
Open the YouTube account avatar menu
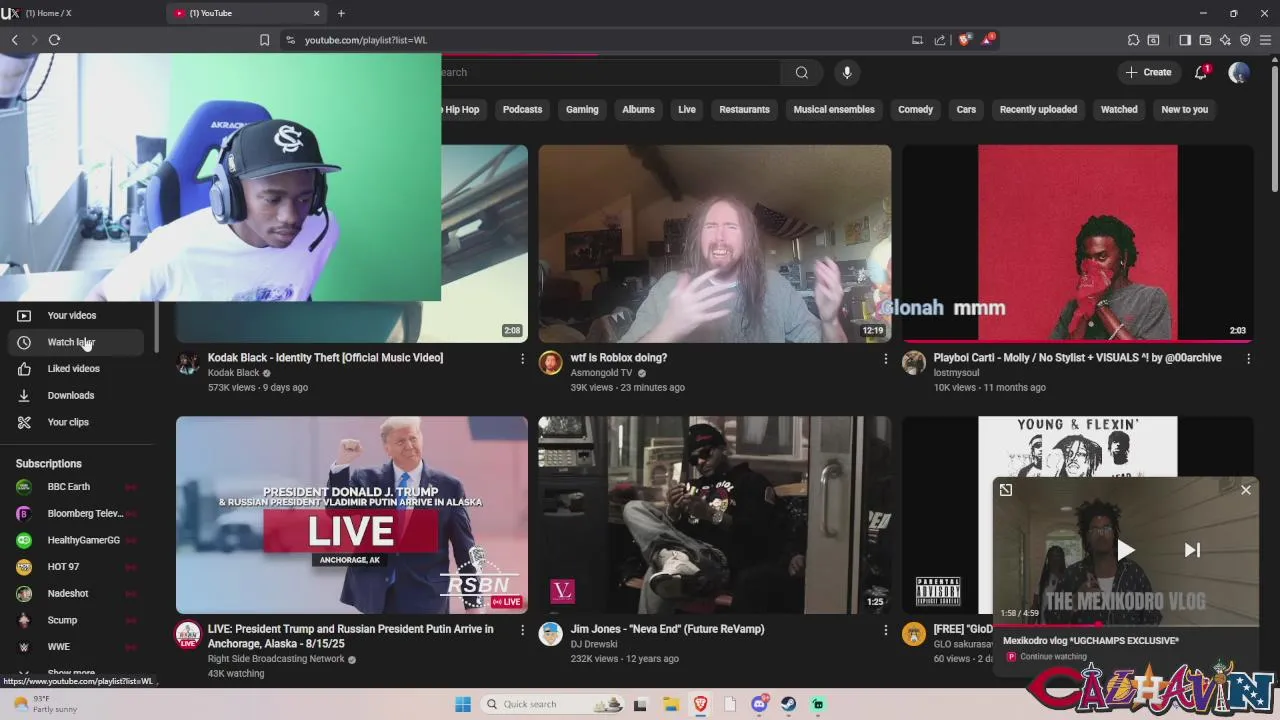click(1239, 72)
